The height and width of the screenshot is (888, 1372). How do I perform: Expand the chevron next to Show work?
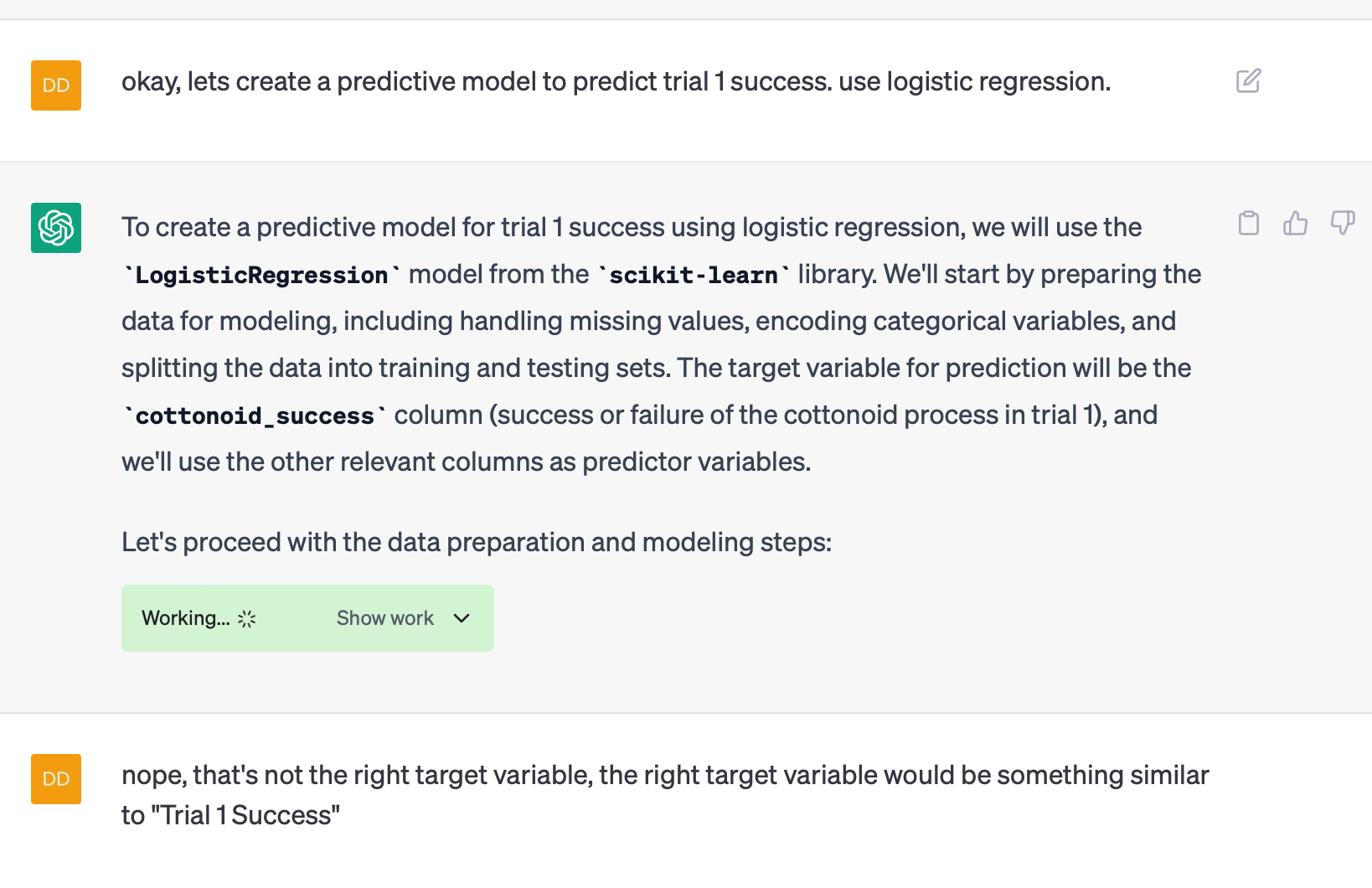462,618
